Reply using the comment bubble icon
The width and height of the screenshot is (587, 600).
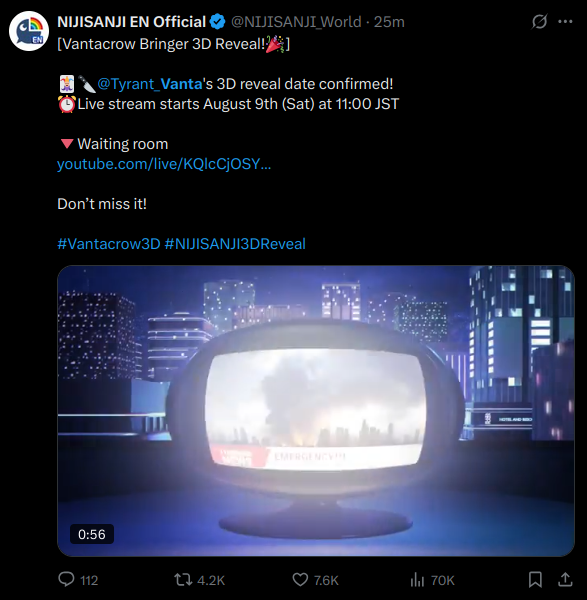66,579
